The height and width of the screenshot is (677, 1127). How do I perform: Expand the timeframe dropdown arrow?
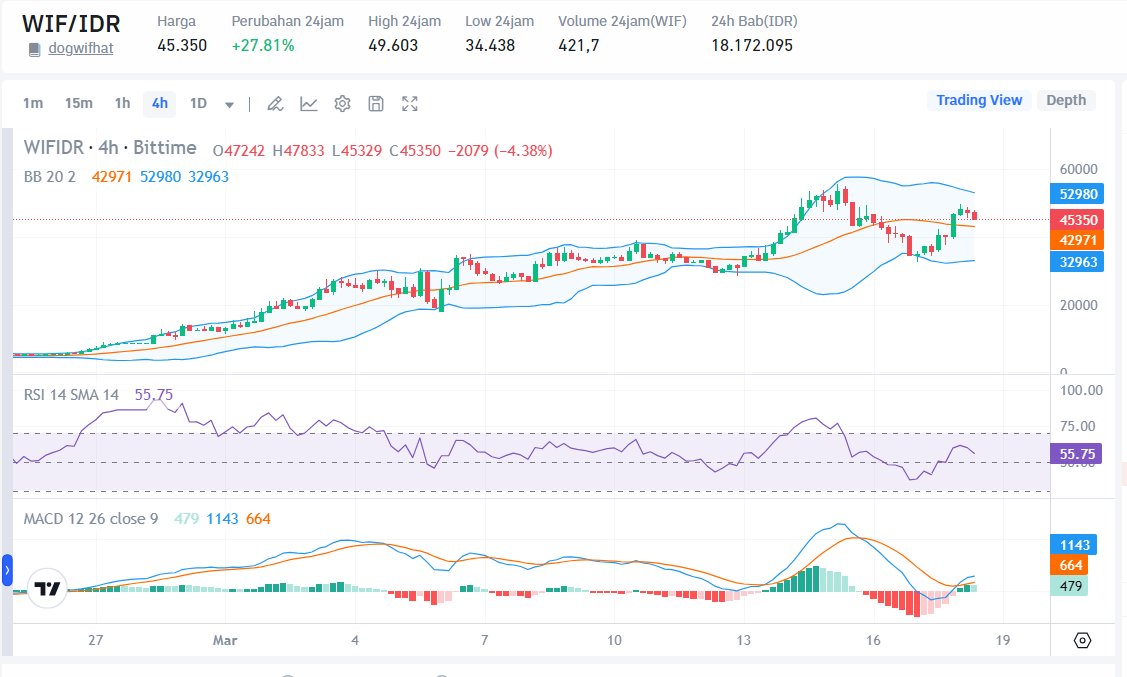(230, 104)
